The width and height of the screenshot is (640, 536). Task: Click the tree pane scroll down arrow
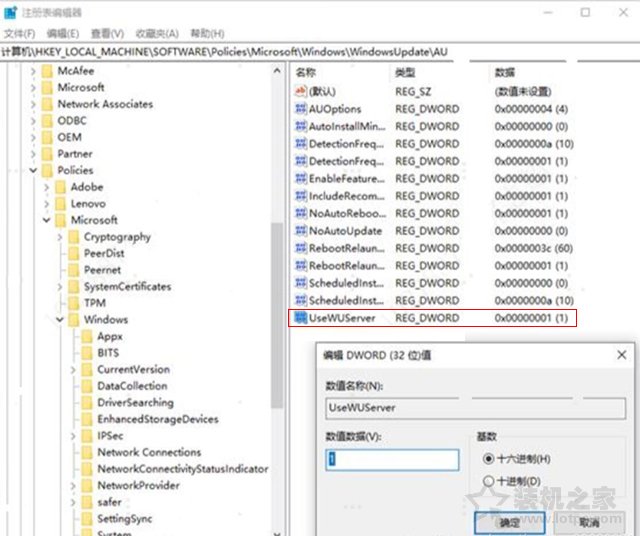coord(277,533)
